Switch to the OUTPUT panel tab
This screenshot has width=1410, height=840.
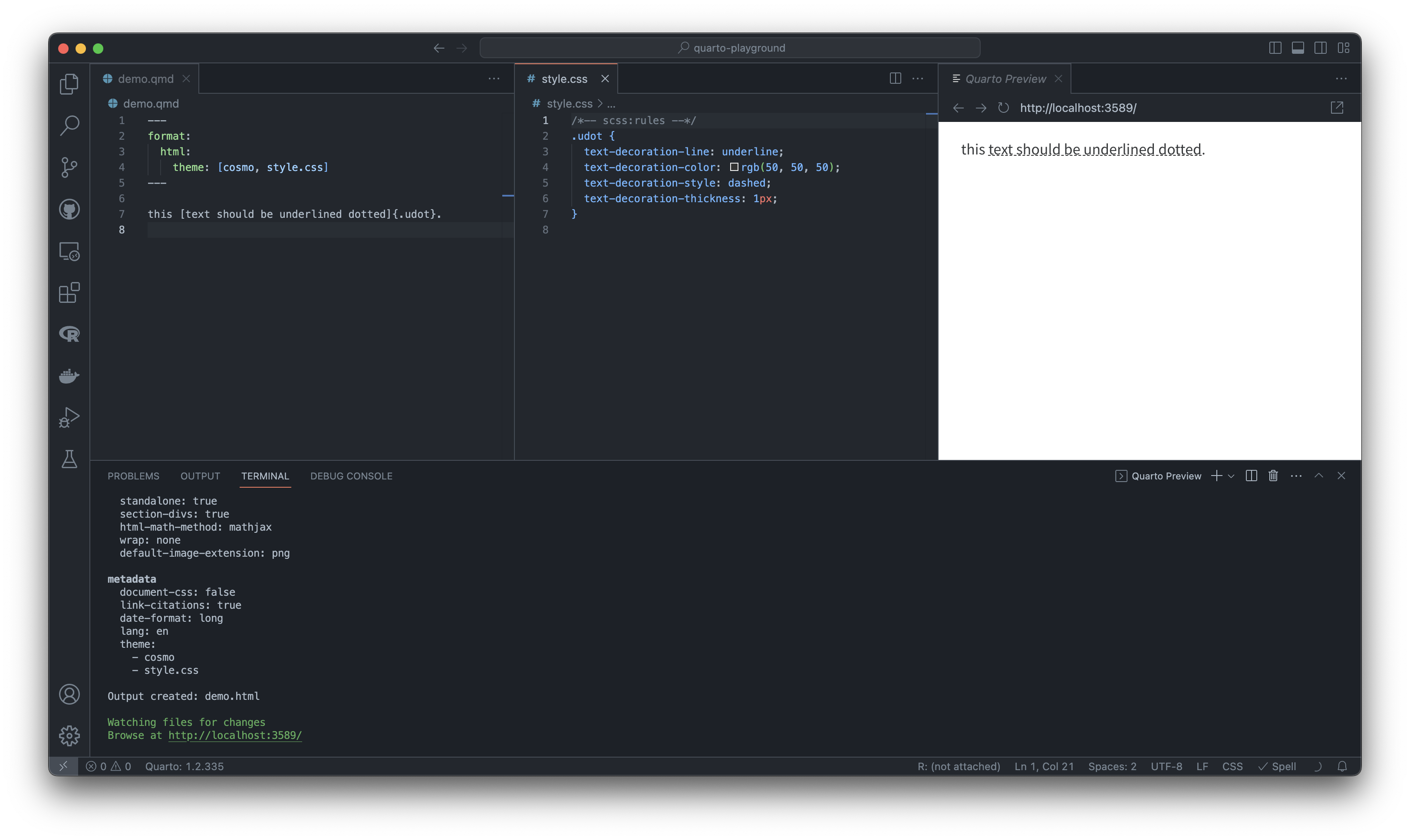point(200,476)
